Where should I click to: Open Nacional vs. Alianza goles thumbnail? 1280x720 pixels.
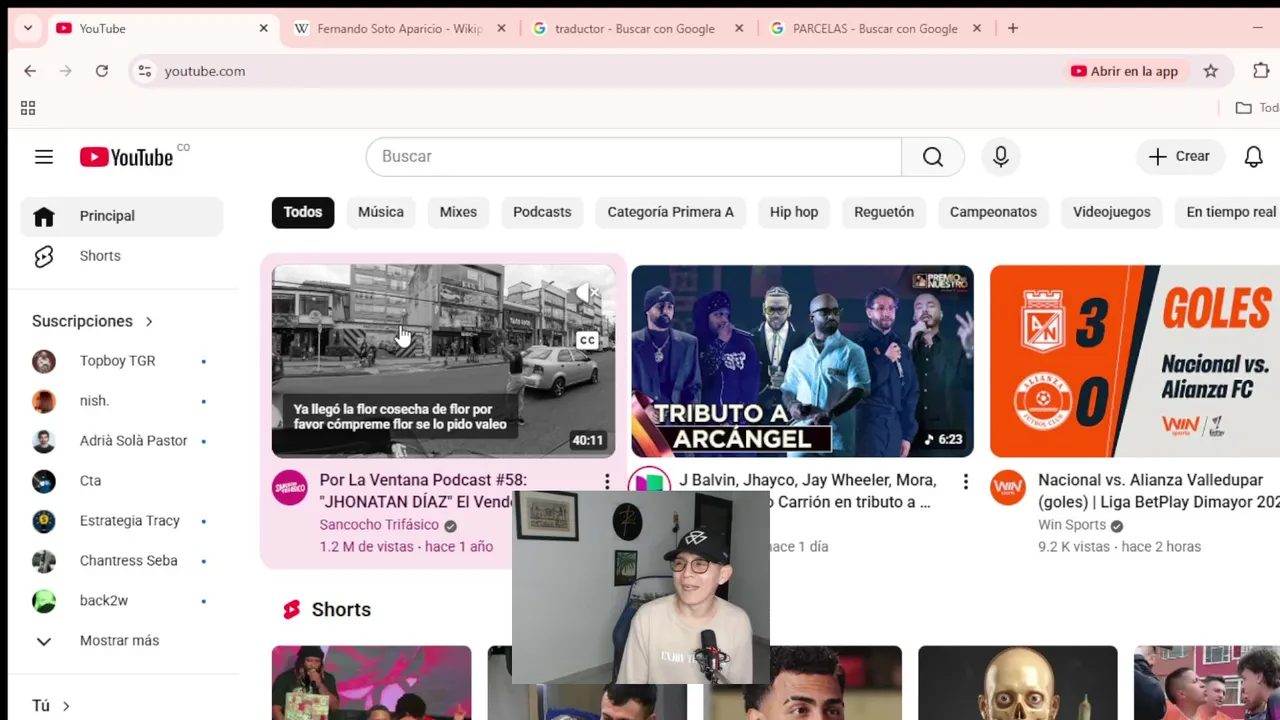[x=1135, y=361]
